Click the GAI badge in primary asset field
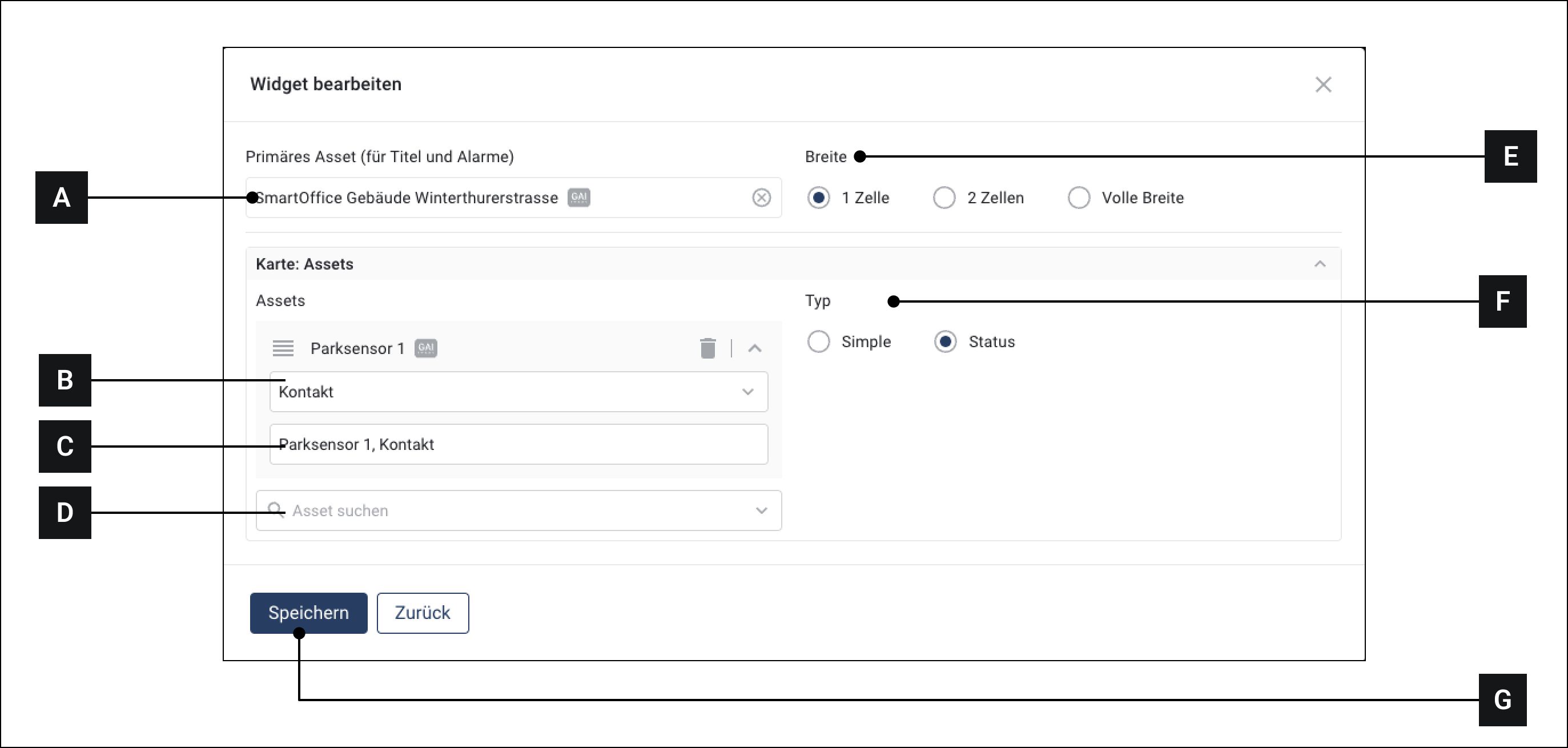Viewport: 1568px width, 748px height. (x=578, y=198)
